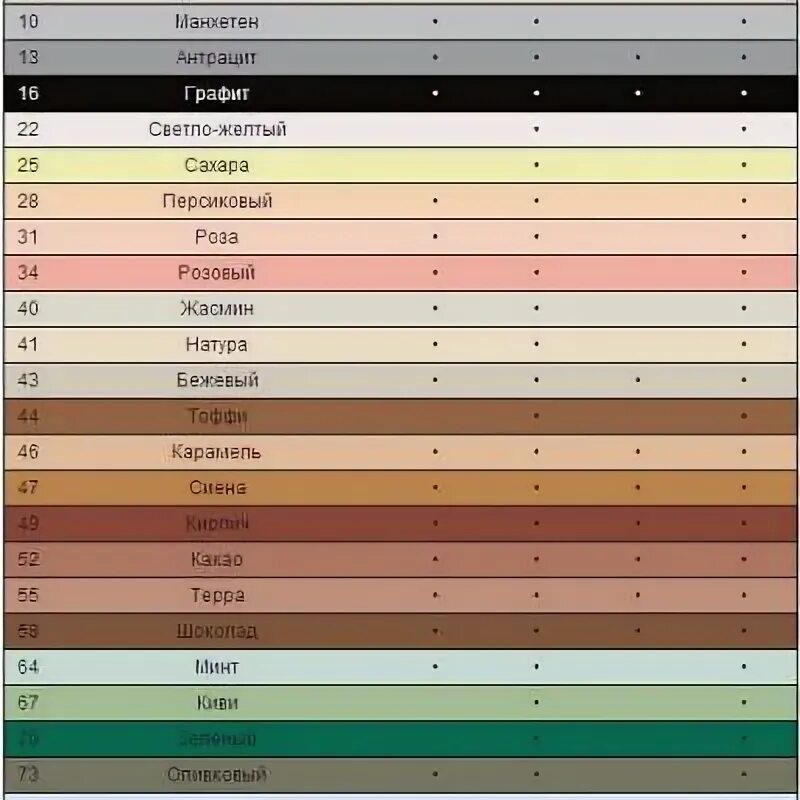Image resolution: width=800 pixels, height=800 pixels.
Task: Click the Роза color name
Action: 216,237
